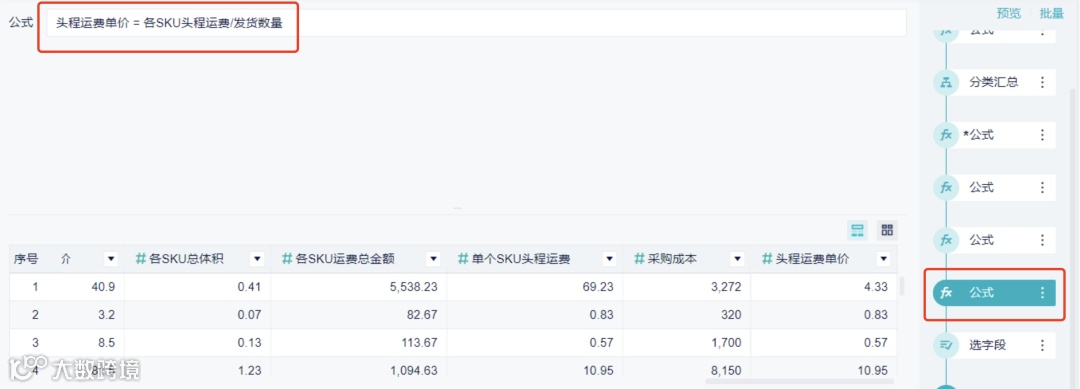
Task: Open the 单个SKU头程运费 column dropdown arrow
Action: coord(609,260)
